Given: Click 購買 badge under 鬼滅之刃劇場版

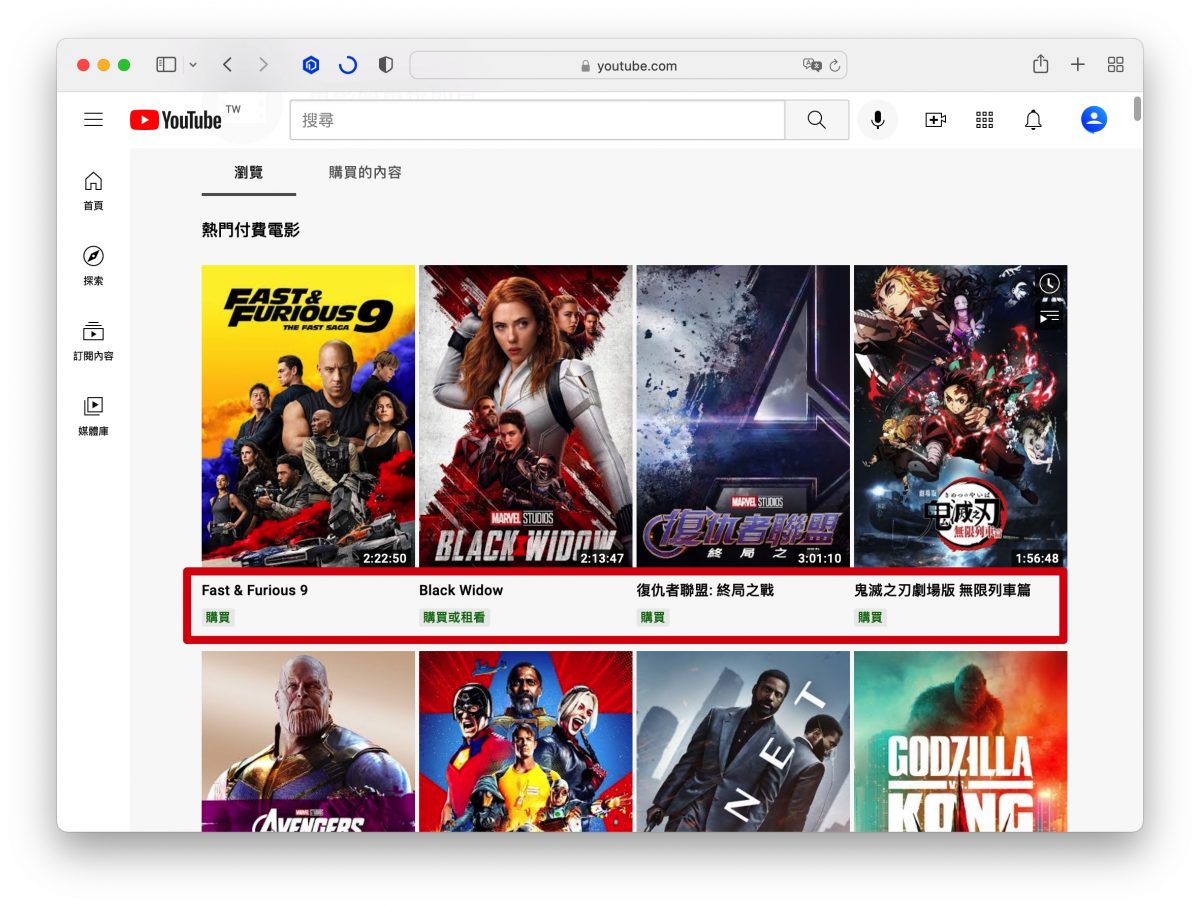Looking at the screenshot, I should [870, 617].
